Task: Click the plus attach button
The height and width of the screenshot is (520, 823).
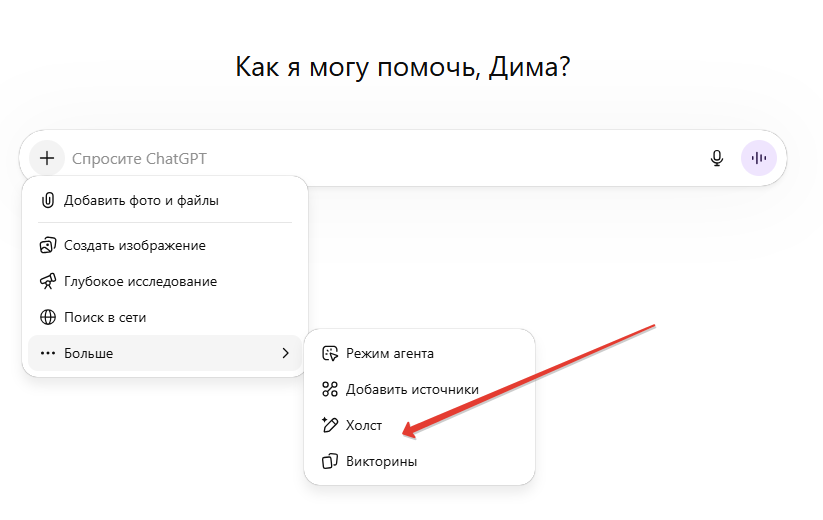Action: 47,158
